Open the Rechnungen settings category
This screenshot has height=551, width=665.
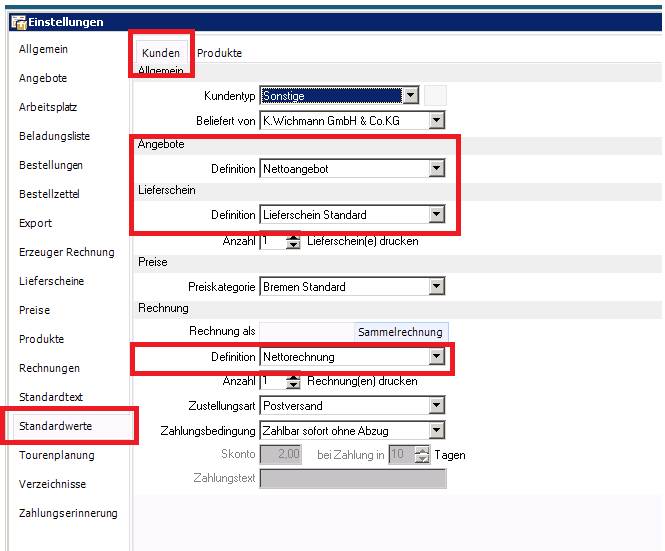tap(49, 368)
